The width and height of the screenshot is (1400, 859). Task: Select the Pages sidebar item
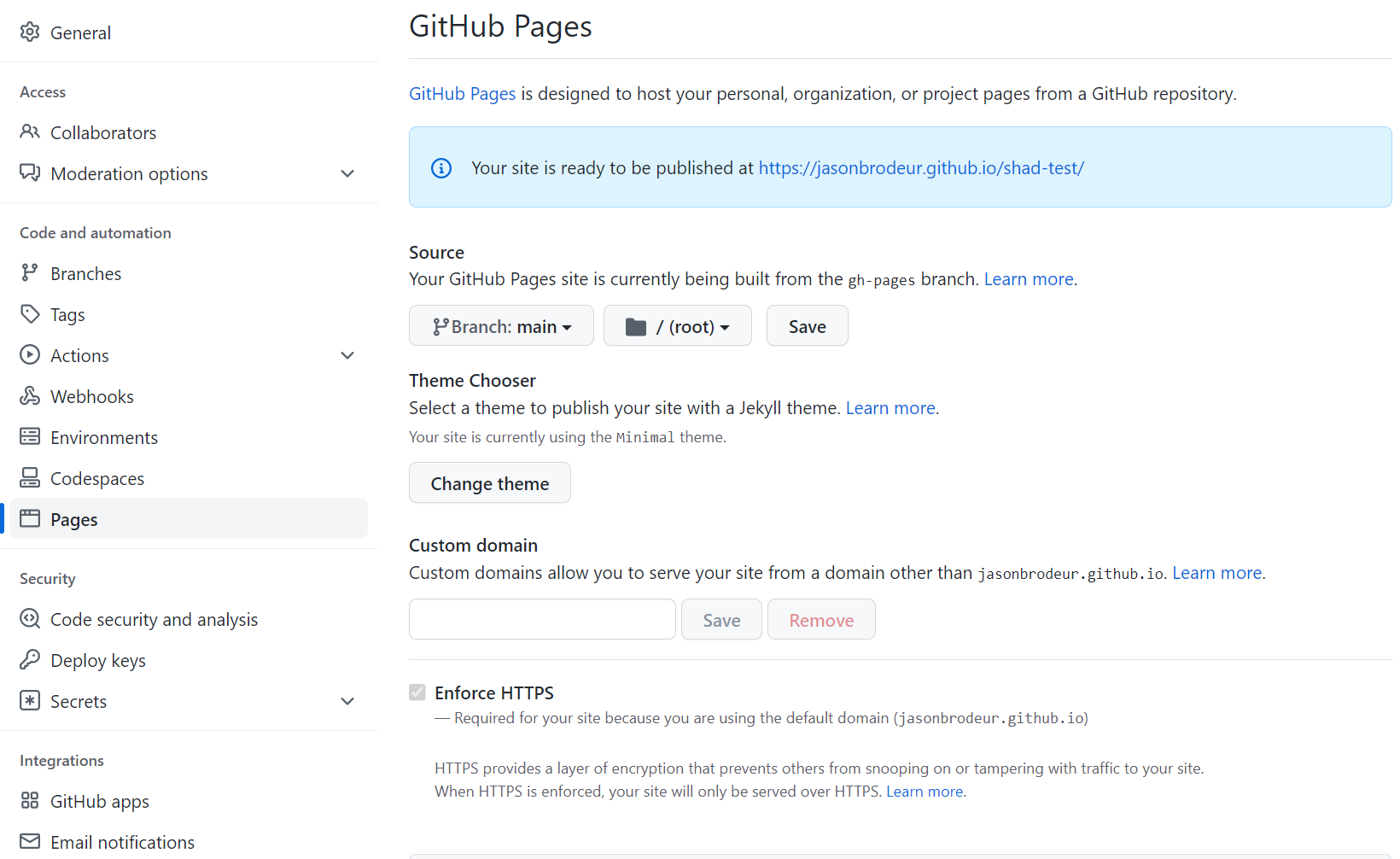coord(189,519)
